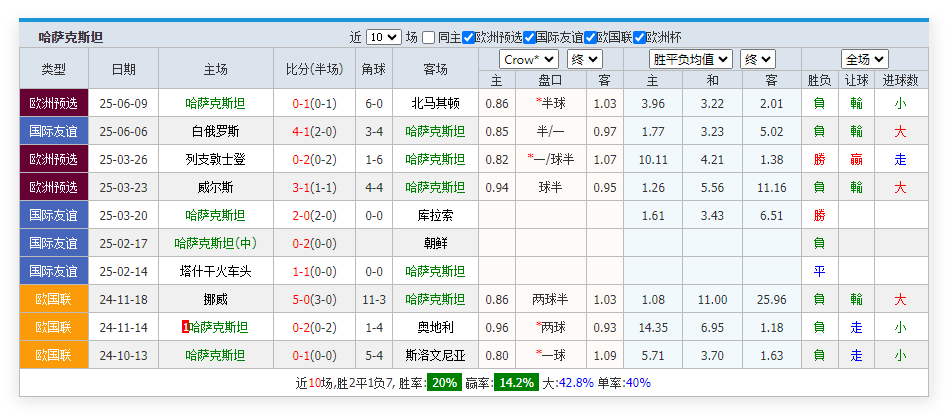This screenshot has width=950, height=415.
Task: Open the 全场 dropdown
Action: [864, 59]
